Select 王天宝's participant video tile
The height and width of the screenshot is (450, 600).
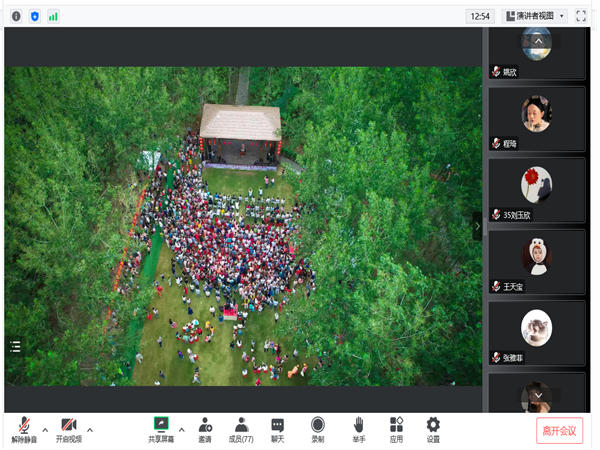(x=537, y=261)
